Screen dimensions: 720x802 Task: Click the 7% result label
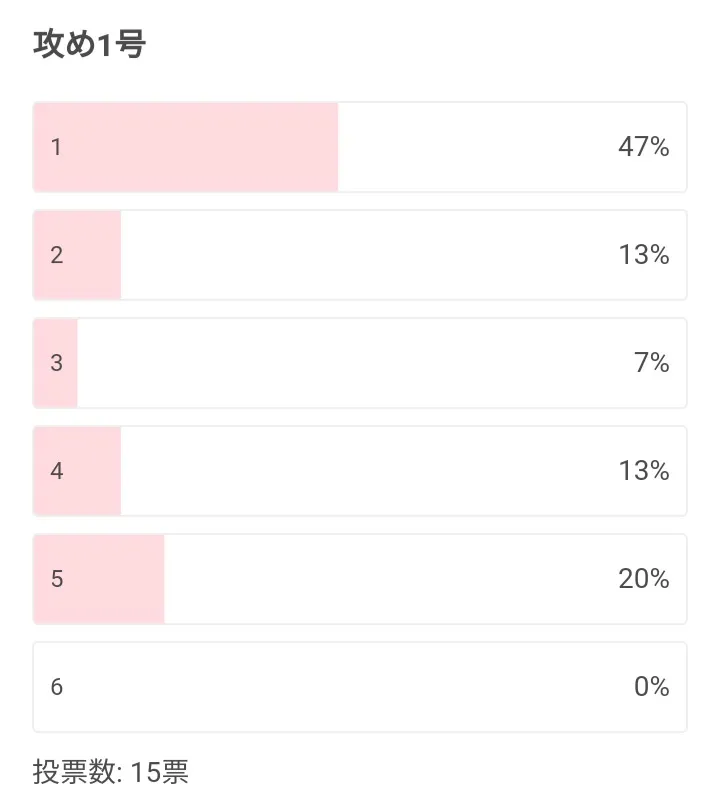(x=651, y=363)
